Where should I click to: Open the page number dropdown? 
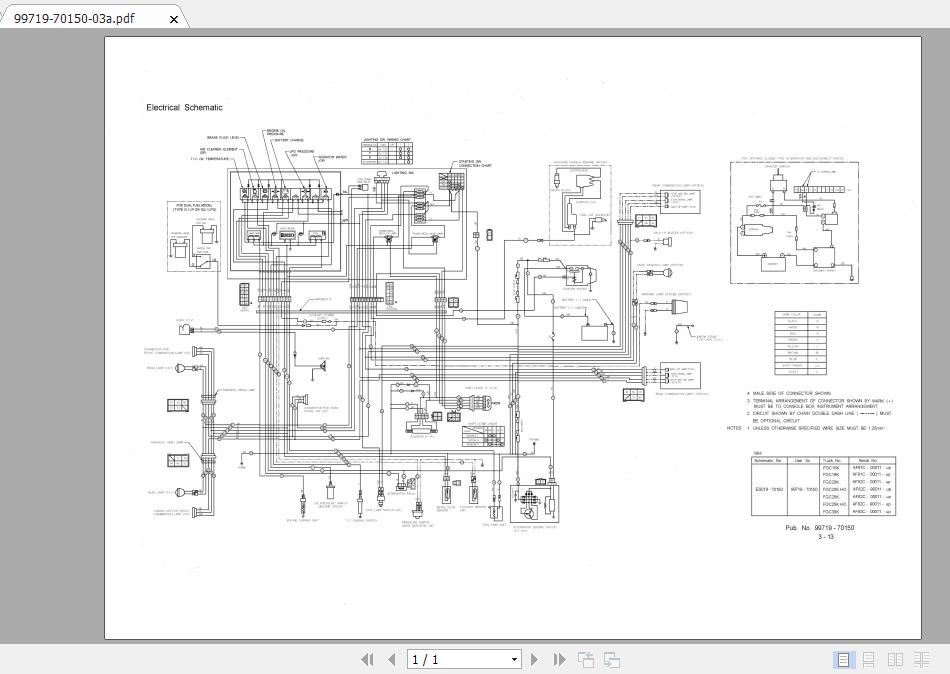click(x=514, y=659)
